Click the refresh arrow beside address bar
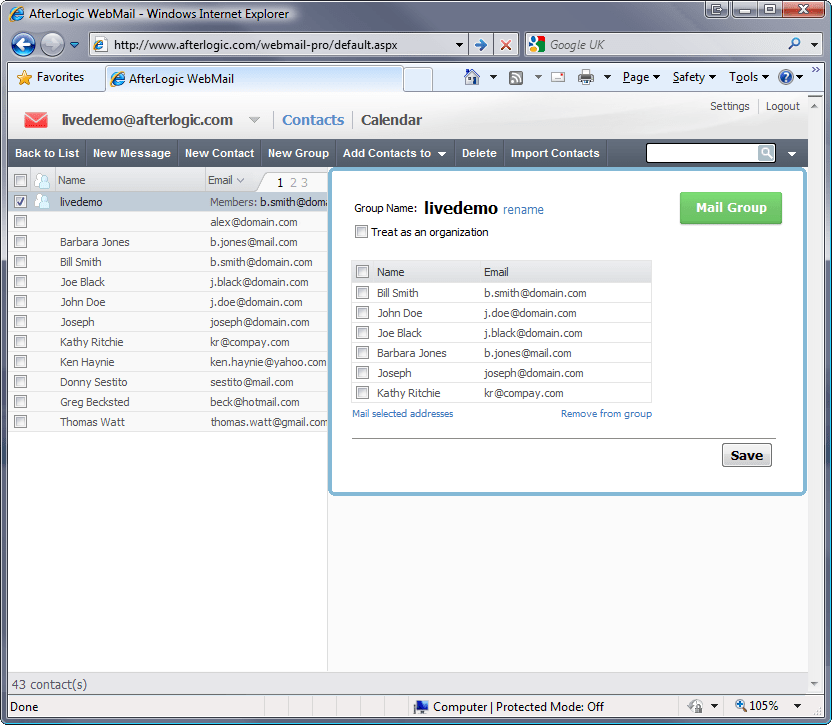Image resolution: width=832 pixels, height=725 pixels. click(x=480, y=44)
